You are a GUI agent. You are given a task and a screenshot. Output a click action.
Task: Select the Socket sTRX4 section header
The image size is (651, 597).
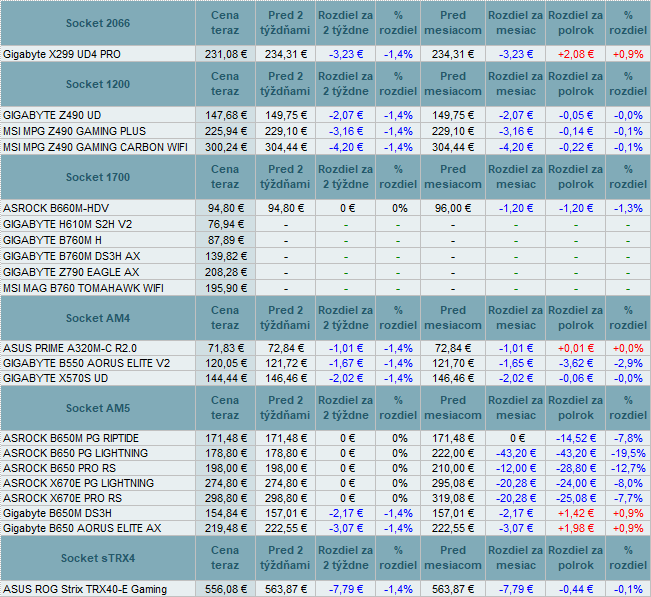pyautogui.click(x=98, y=558)
